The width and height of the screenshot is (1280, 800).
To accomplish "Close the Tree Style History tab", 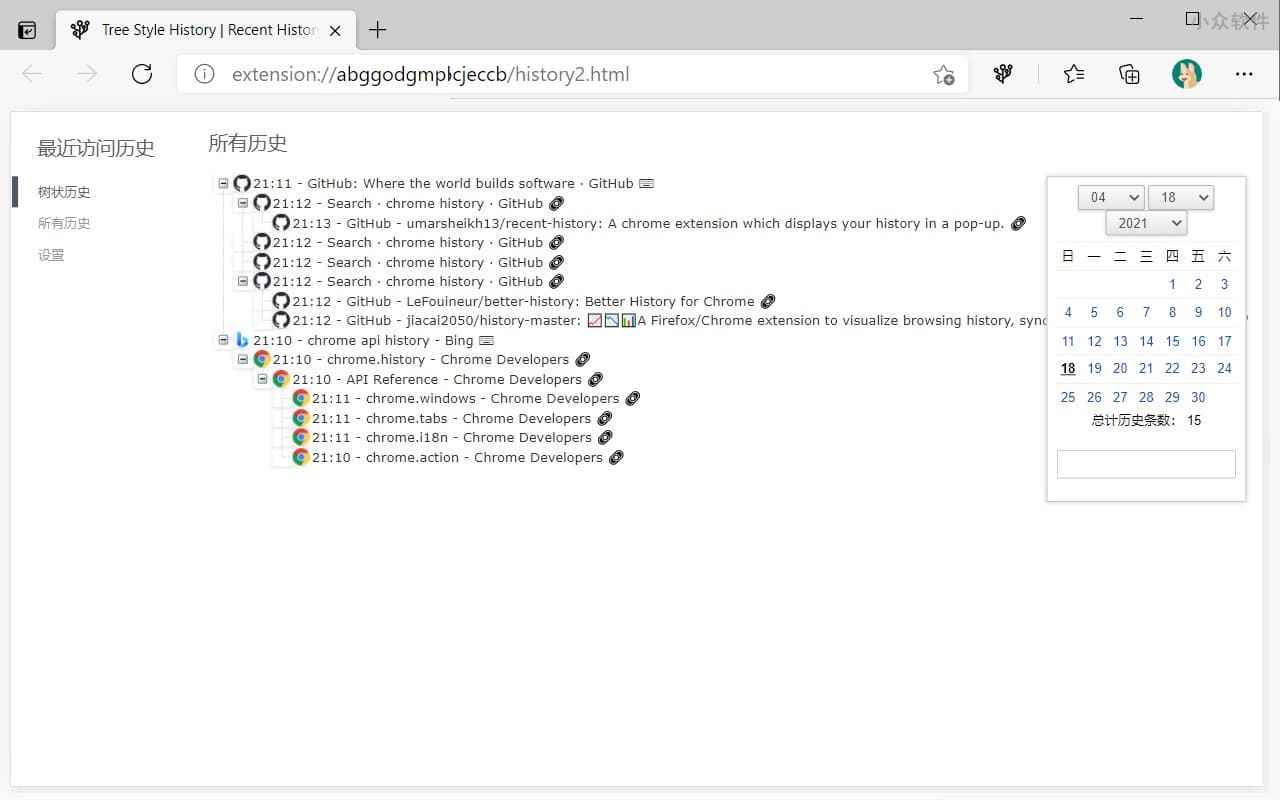I will 335,30.
